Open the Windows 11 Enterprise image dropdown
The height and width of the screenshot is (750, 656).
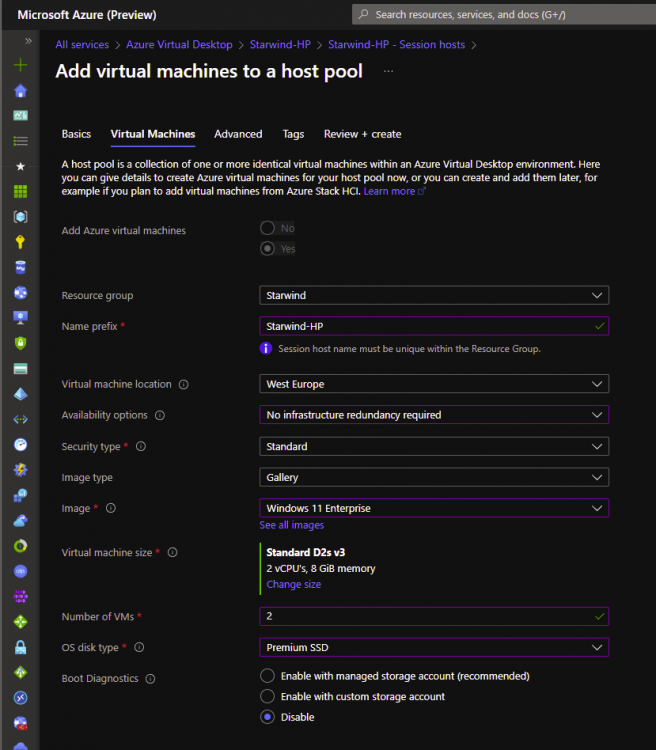pyautogui.click(x=434, y=508)
